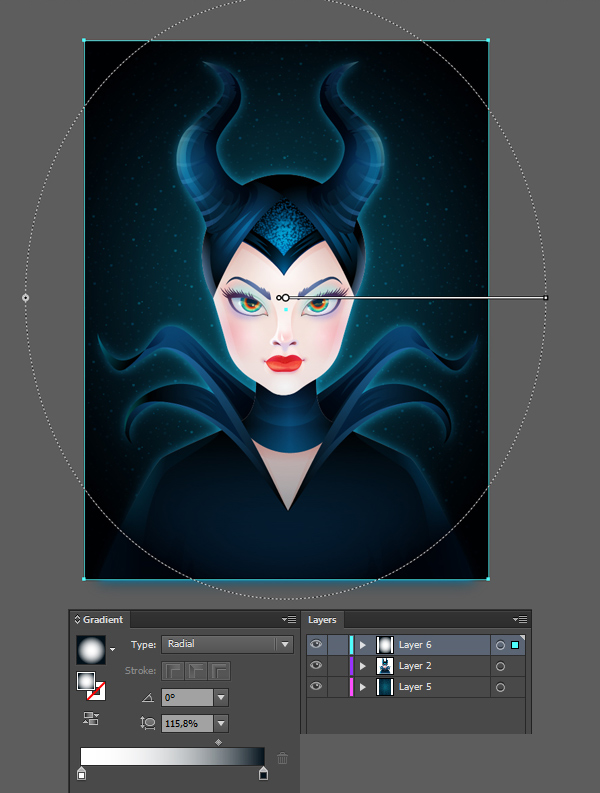Open the aspect ratio dropdown arrow
Viewport: 600px width, 793px height.
[x=221, y=723]
